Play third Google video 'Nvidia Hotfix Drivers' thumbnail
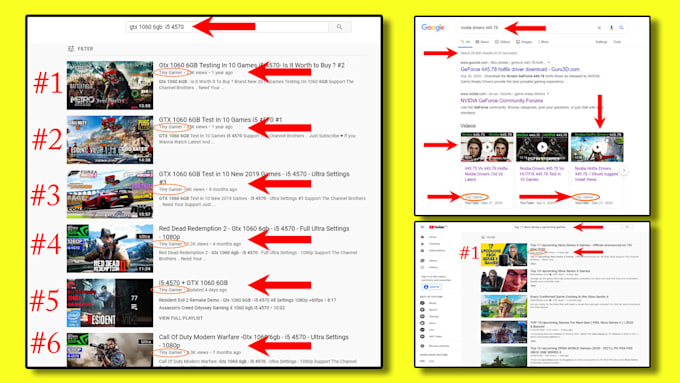 point(597,147)
